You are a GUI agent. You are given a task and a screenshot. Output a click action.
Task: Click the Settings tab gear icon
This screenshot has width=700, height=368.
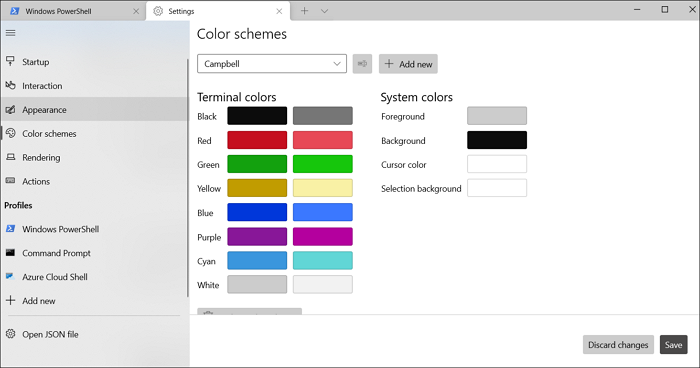click(158, 11)
